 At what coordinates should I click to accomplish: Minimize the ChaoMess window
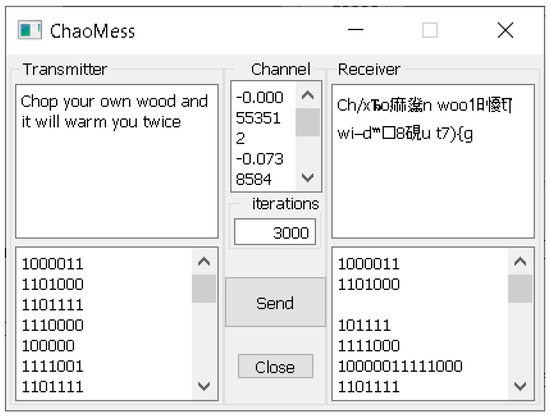click(x=355, y=30)
